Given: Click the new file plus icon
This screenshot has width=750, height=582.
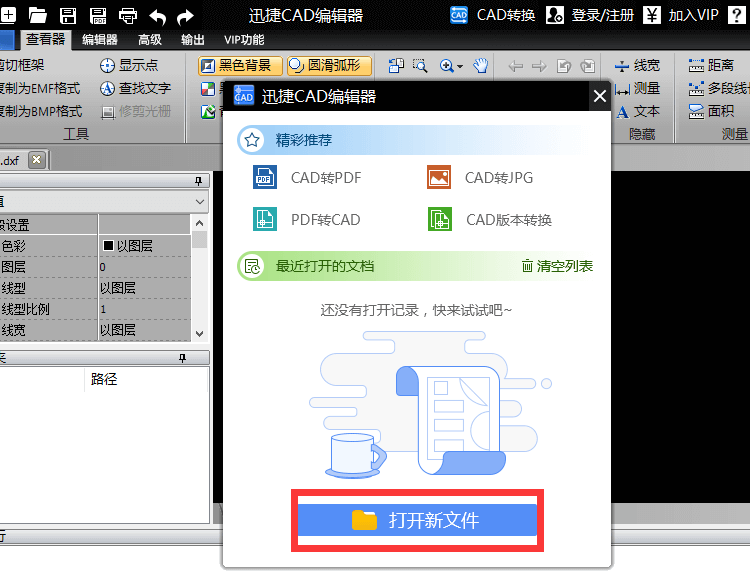Looking at the screenshot, I should coord(7,15).
